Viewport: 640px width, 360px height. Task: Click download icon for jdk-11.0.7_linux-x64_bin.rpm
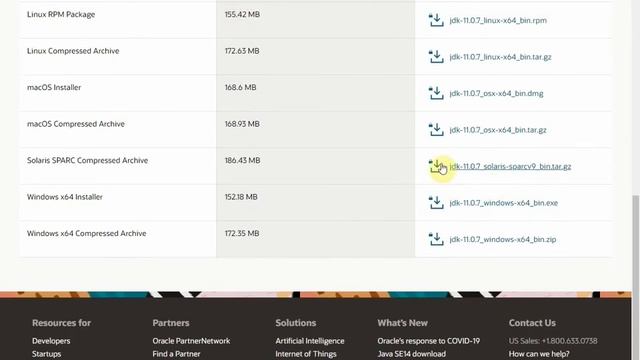[x=436, y=20]
